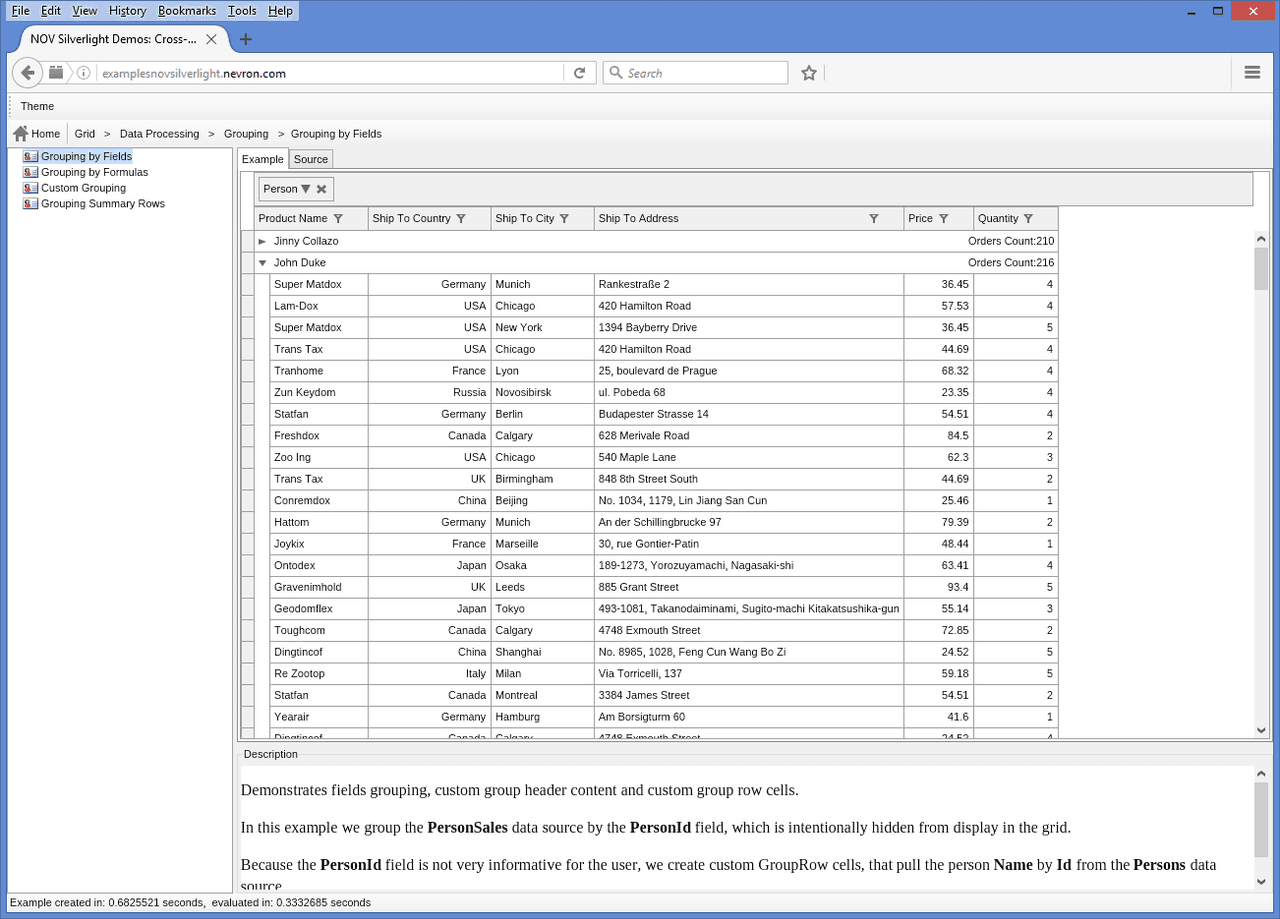Click grid scrollbar down arrow
This screenshot has width=1280, height=919.
point(1262,730)
